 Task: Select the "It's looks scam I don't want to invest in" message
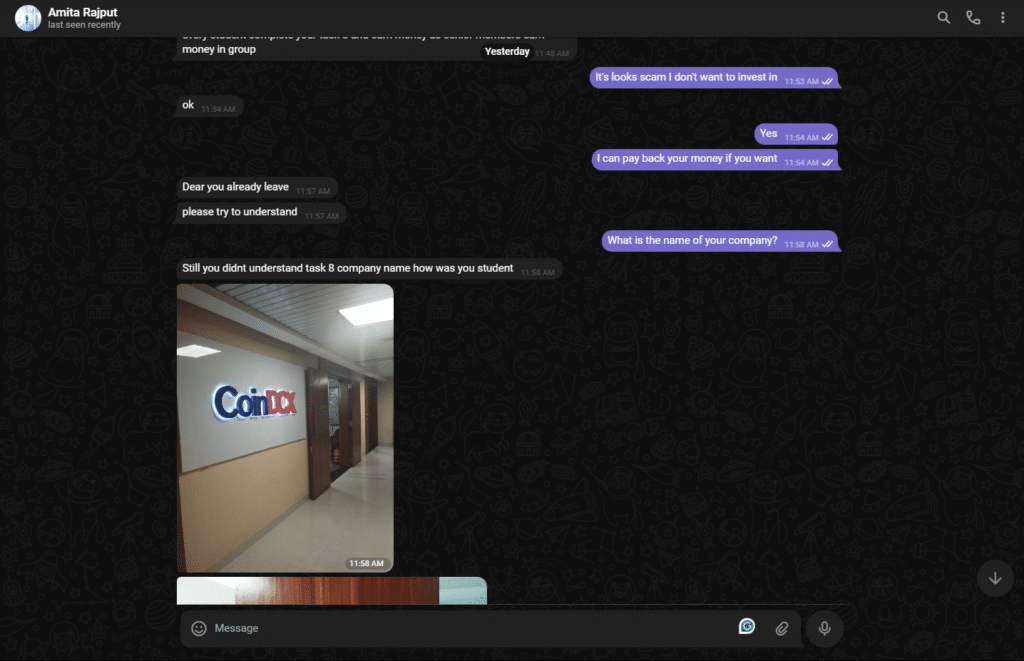click(x=714, y=78)
